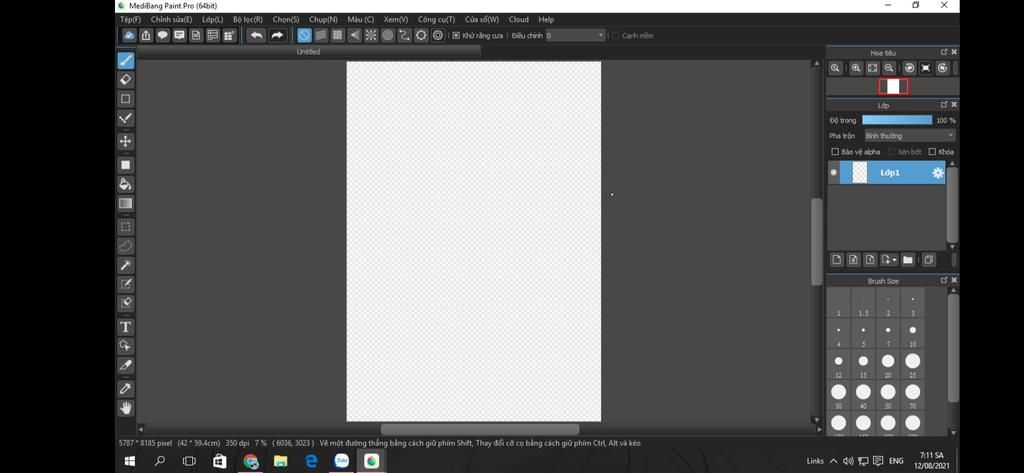
Task: Select the Fill rectangle tool
Action: click(125, 165)
